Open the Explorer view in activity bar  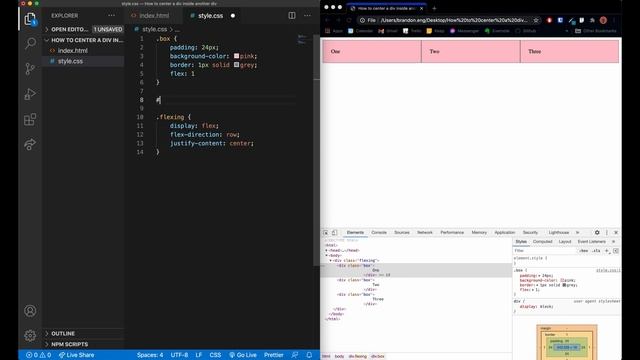click(30, 19)
